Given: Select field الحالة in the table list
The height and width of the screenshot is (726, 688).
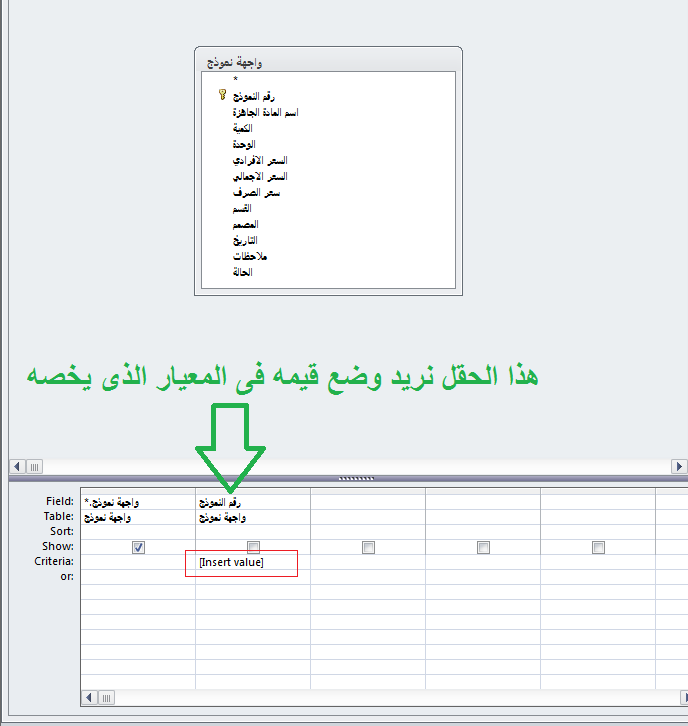Looking at the screenshot, I should coord(243,272).
